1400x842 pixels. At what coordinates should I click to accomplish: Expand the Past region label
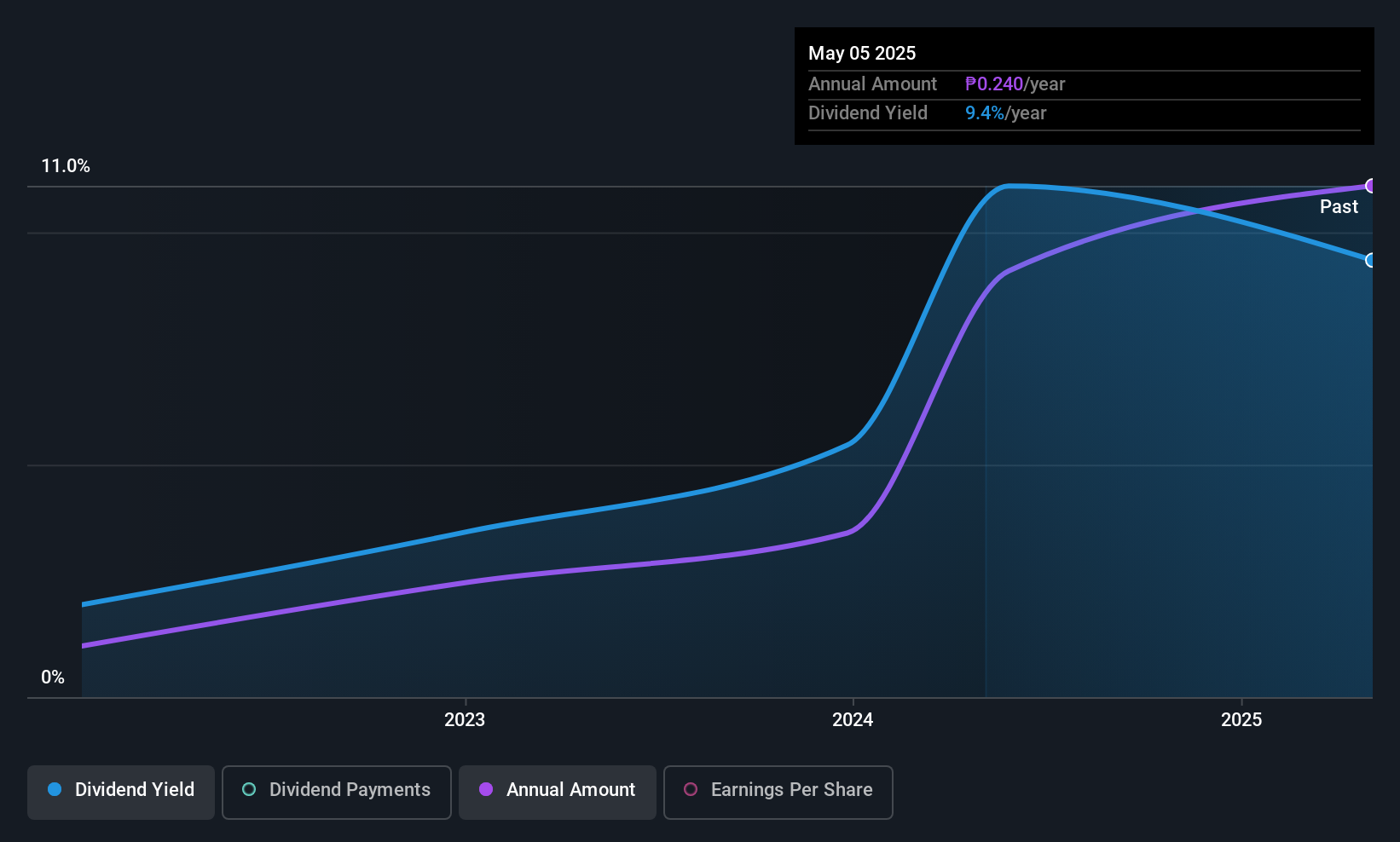click(1339, 206)
